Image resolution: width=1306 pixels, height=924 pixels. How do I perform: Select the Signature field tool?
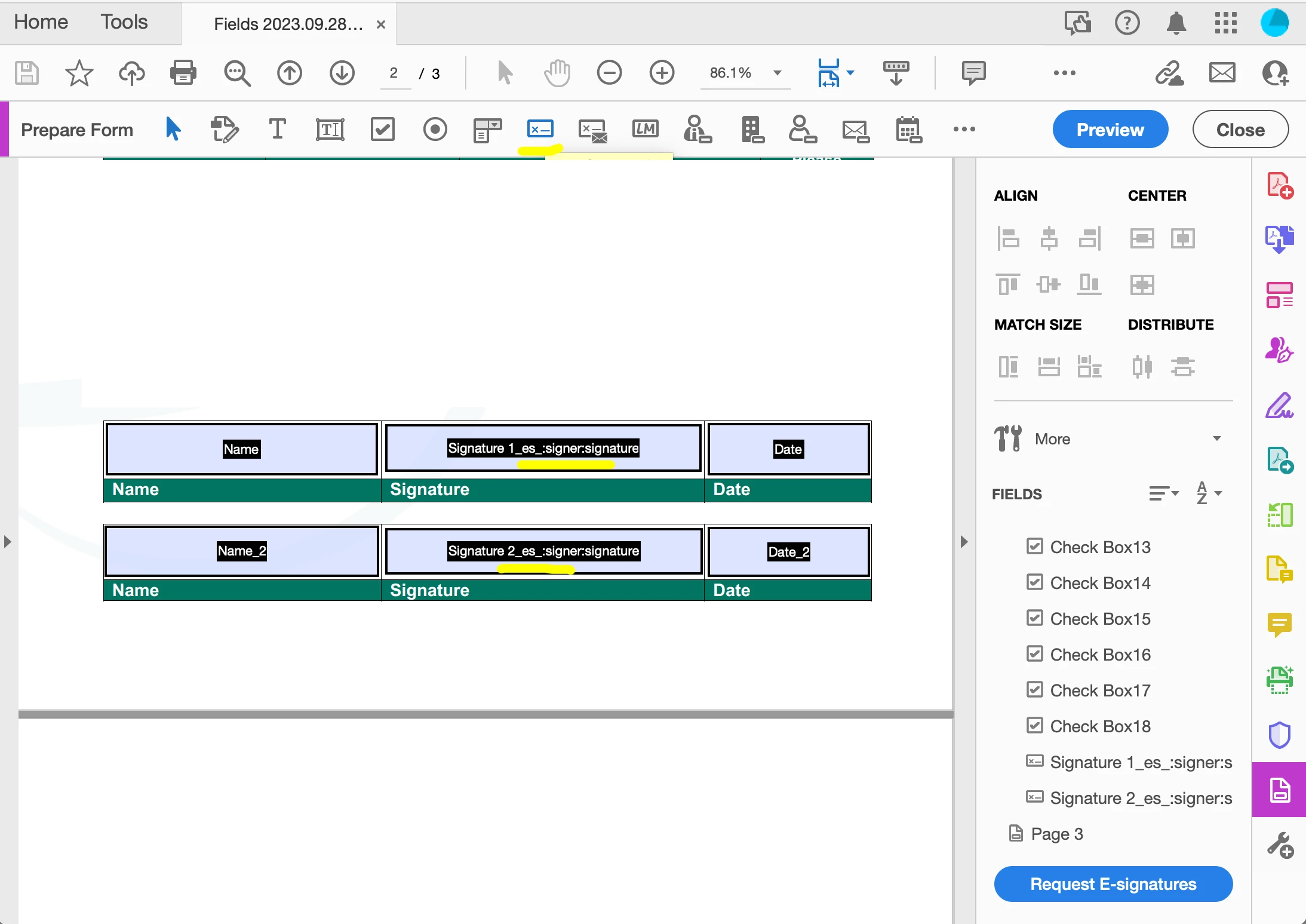[540, 129]
